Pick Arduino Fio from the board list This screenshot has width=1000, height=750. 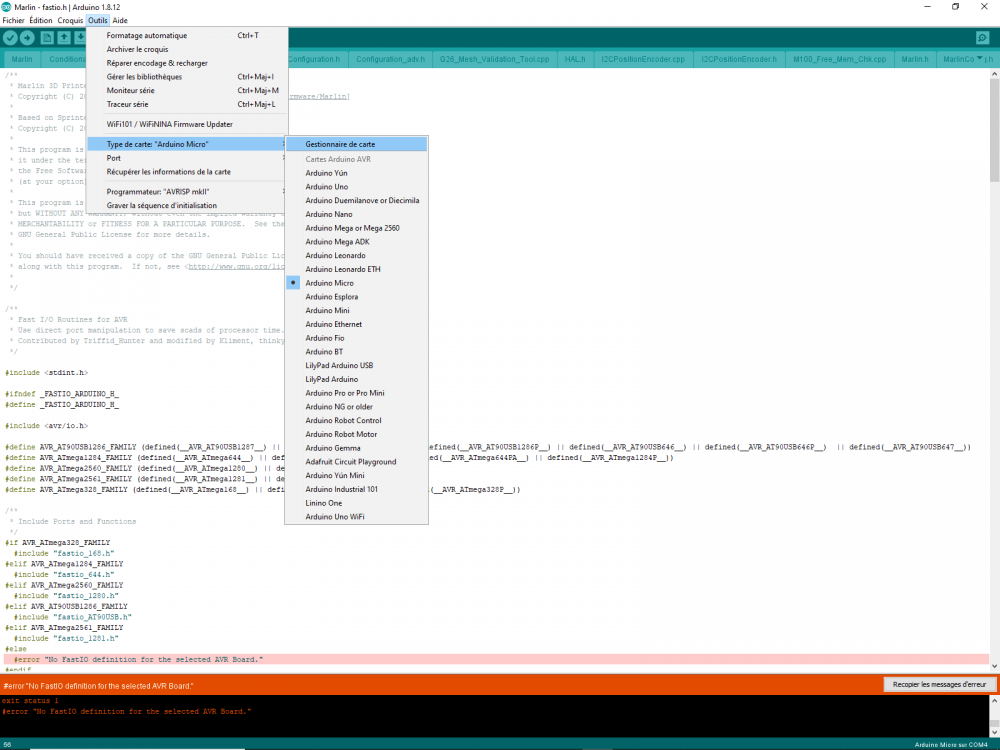pyautogui.click(x=357, y=338)
